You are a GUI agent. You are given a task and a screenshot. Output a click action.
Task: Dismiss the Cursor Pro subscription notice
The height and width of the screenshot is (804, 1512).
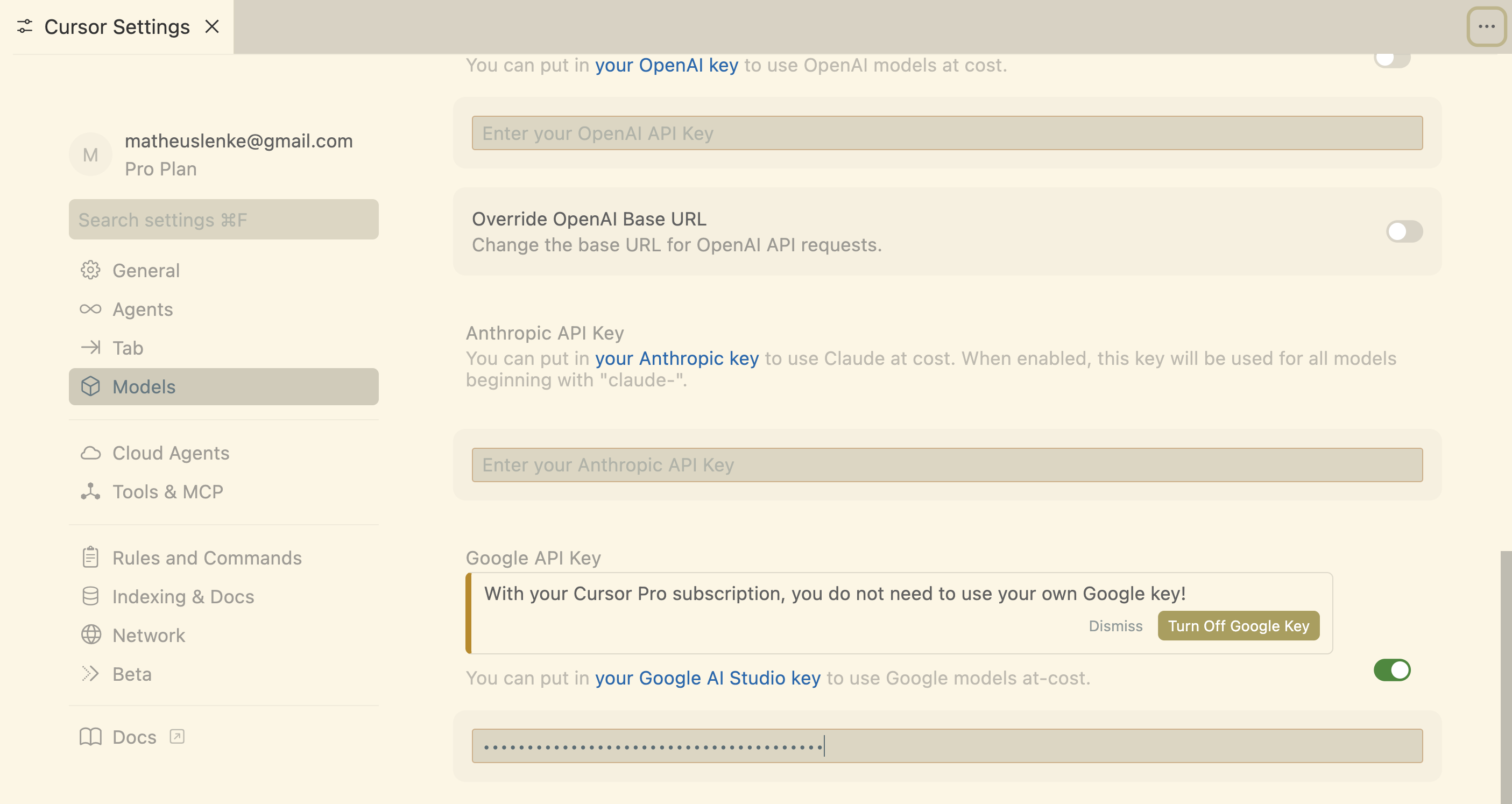[1115, 625]
